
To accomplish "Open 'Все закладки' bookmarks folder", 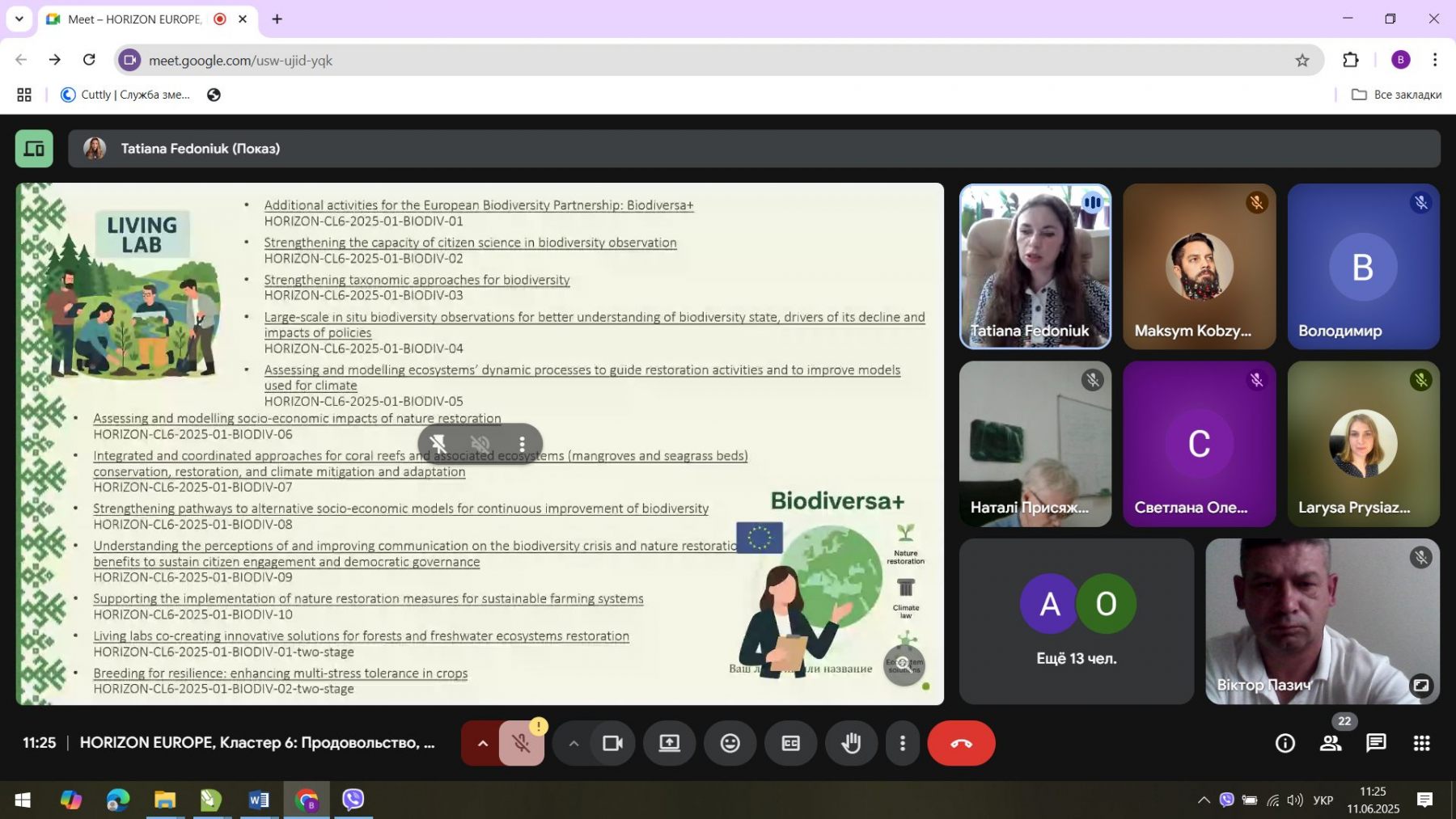I will (1396, 95).
